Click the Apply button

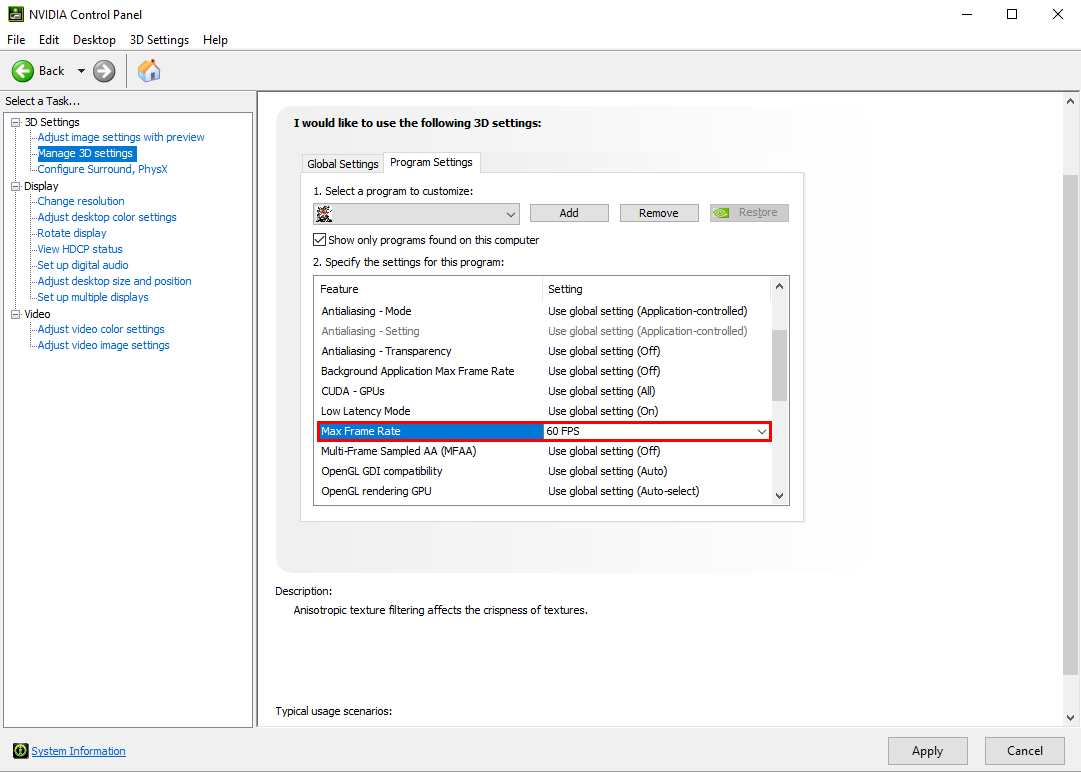927,751
